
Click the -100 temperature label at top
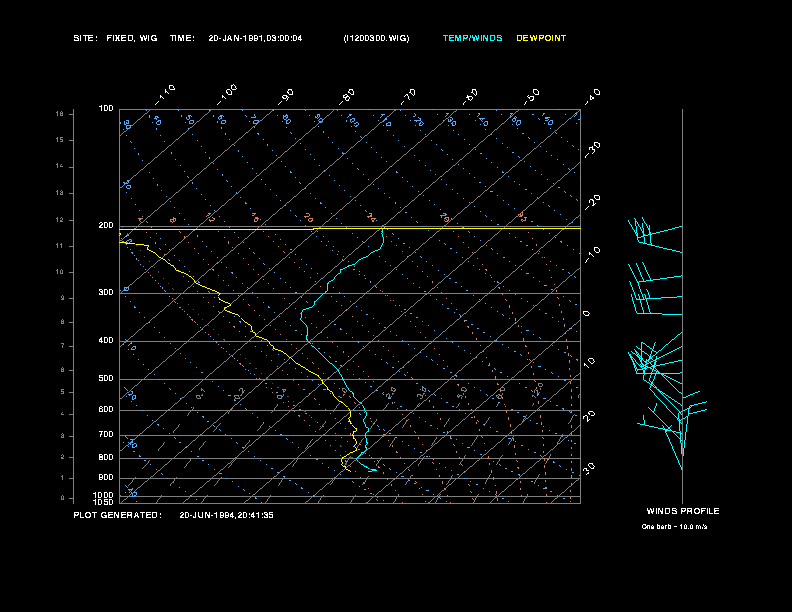tap(226, 95)
